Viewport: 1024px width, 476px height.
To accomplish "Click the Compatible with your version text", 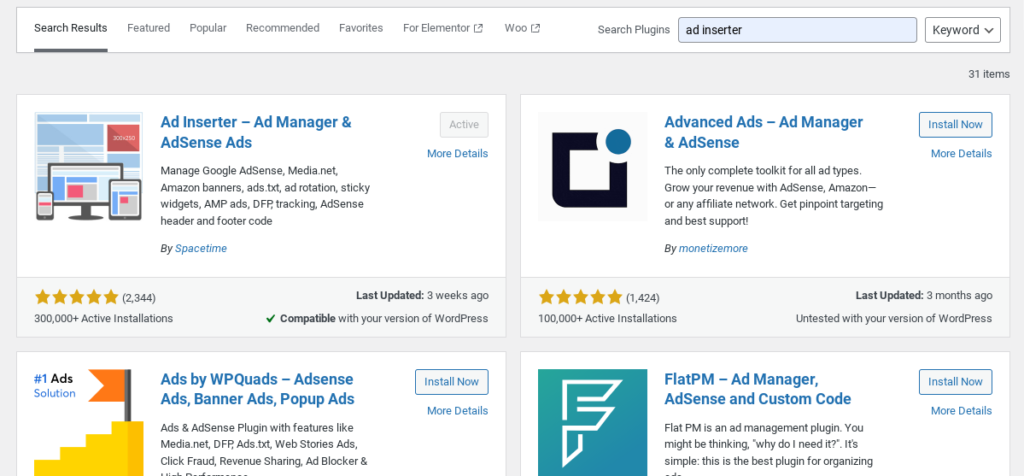I will pyautogui.click(x=384, y=319).
